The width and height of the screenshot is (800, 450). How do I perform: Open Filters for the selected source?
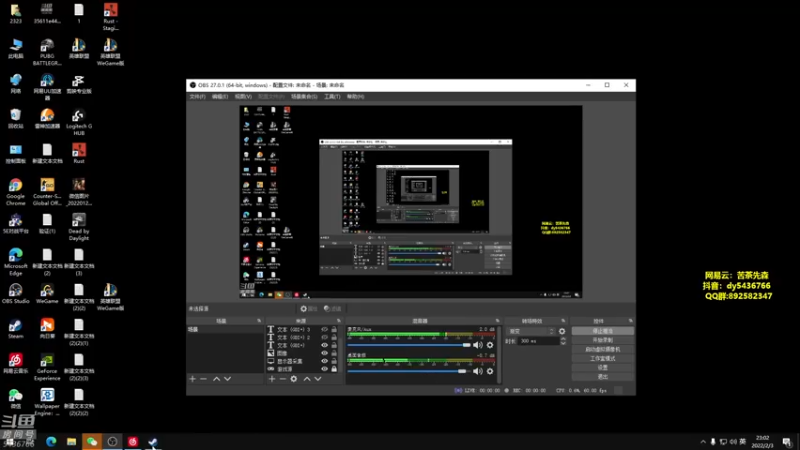click(x=333, y=309)
